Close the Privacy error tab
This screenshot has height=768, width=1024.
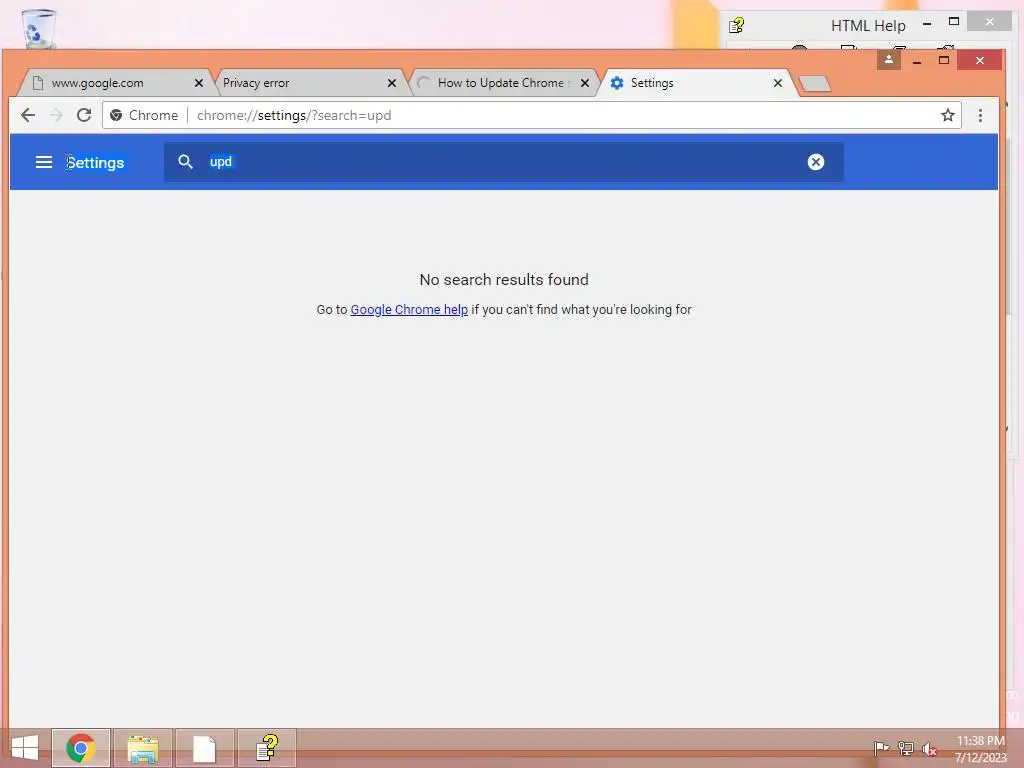tap(392, 83)
